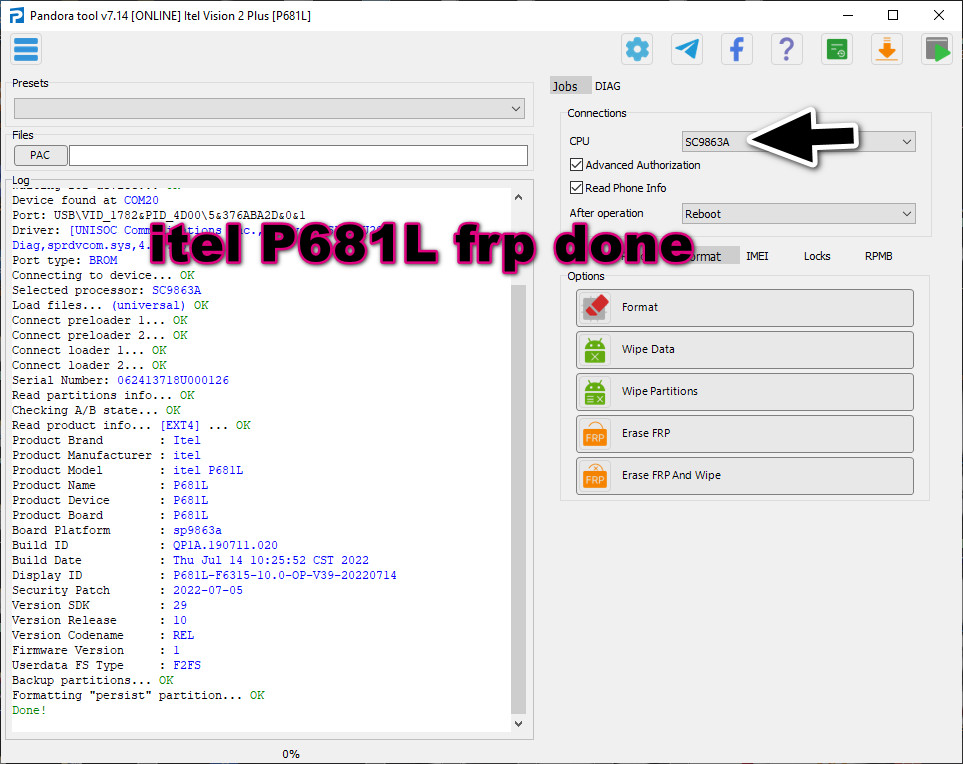Click Port type BROM text

(x=103, y=260)
